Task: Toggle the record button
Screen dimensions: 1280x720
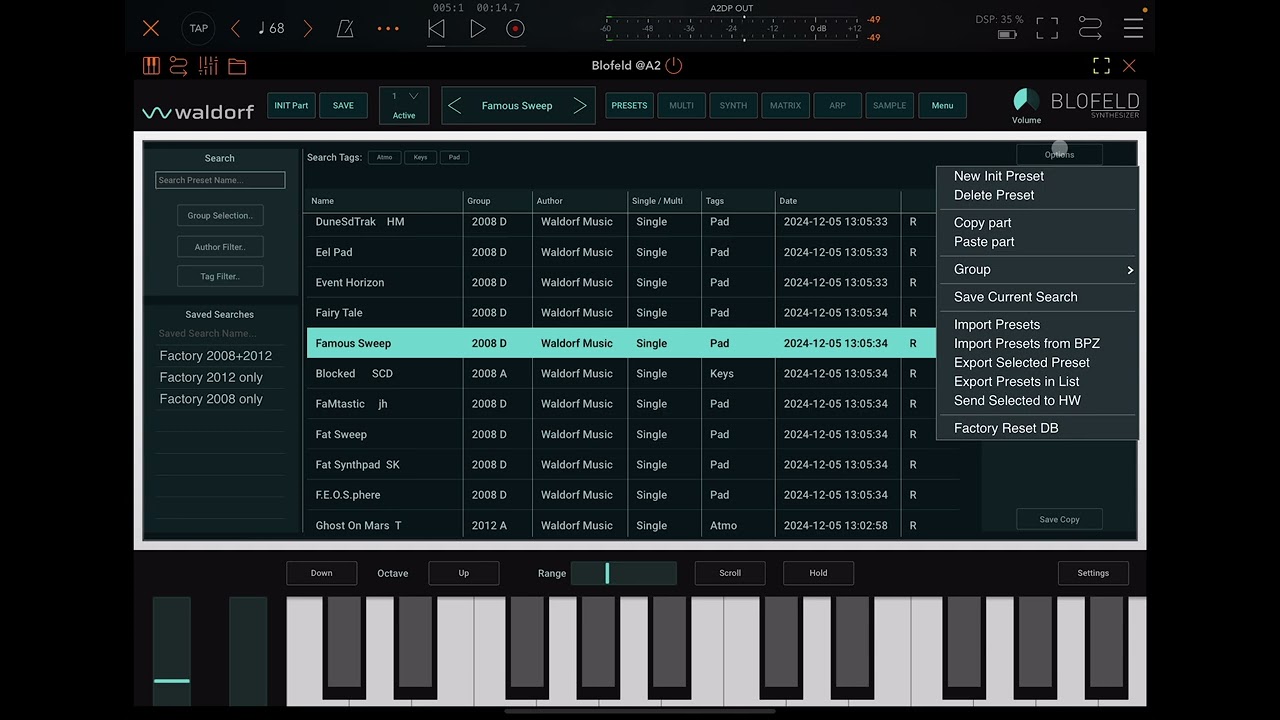Action: [x=515, y=29]
